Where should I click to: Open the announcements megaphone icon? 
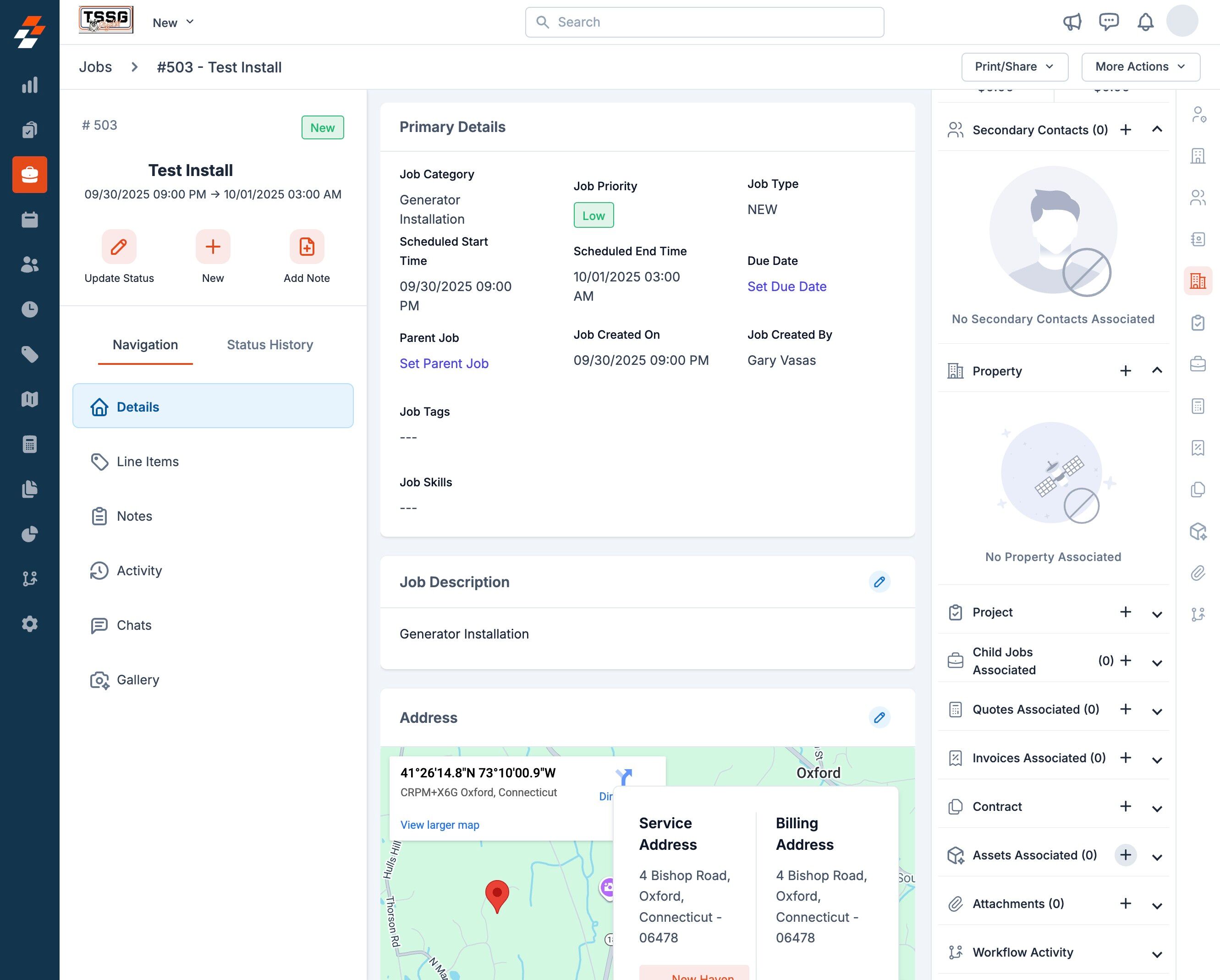1072,22
